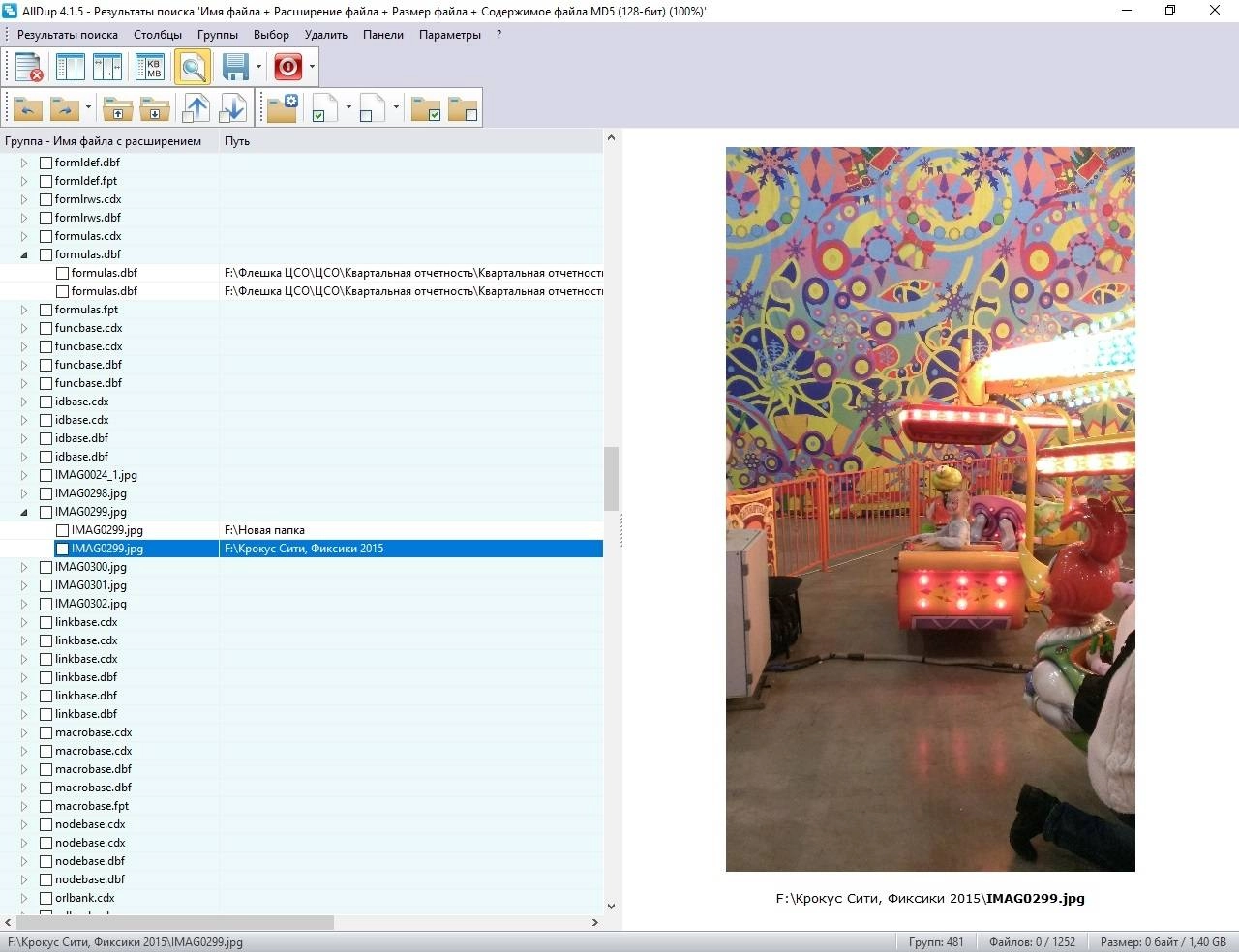The image size is (1239, 952).
Task: Click the folder with back arrow icon
Action: pos(28,107)
